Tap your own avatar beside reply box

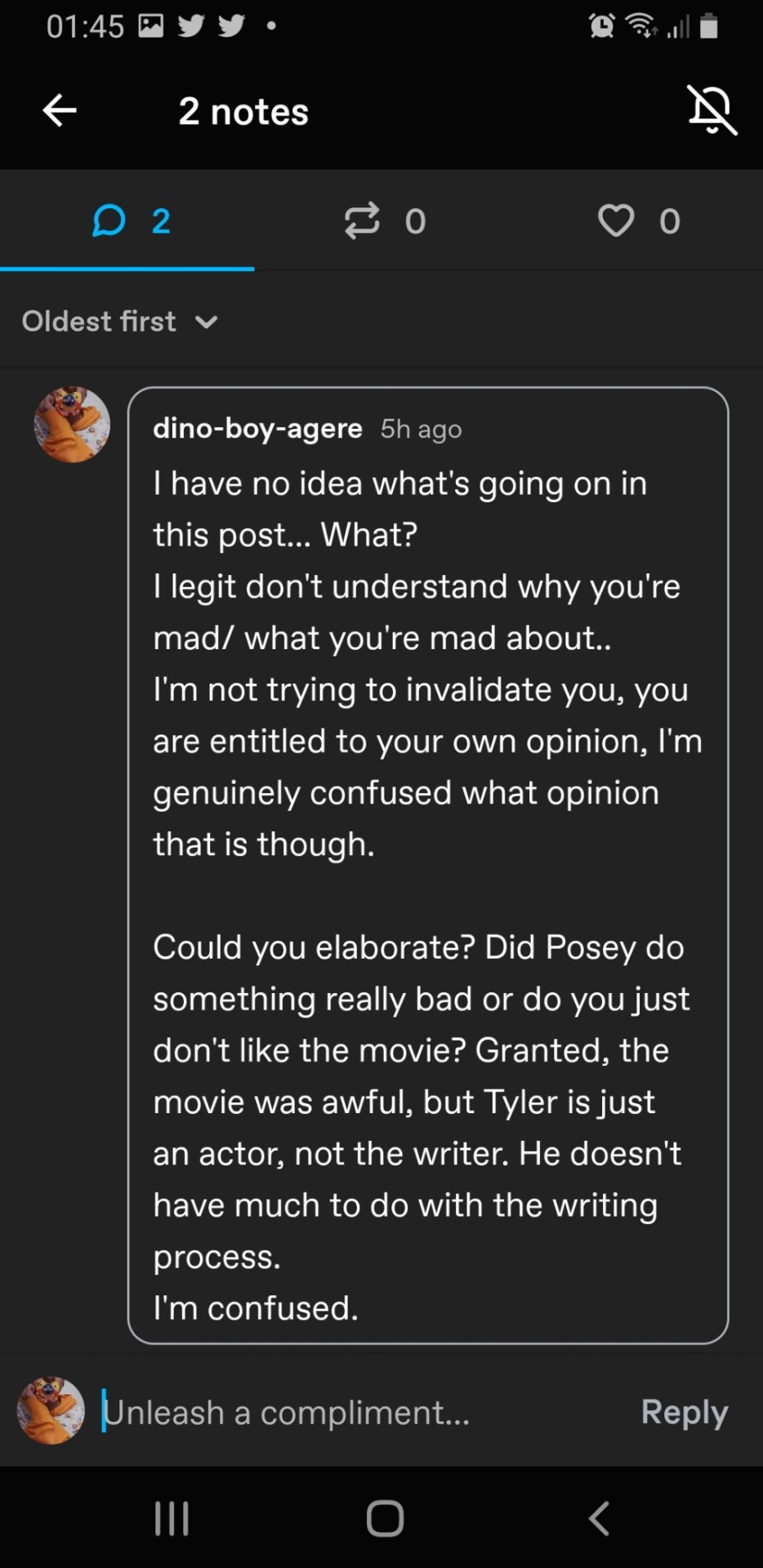51,1410
